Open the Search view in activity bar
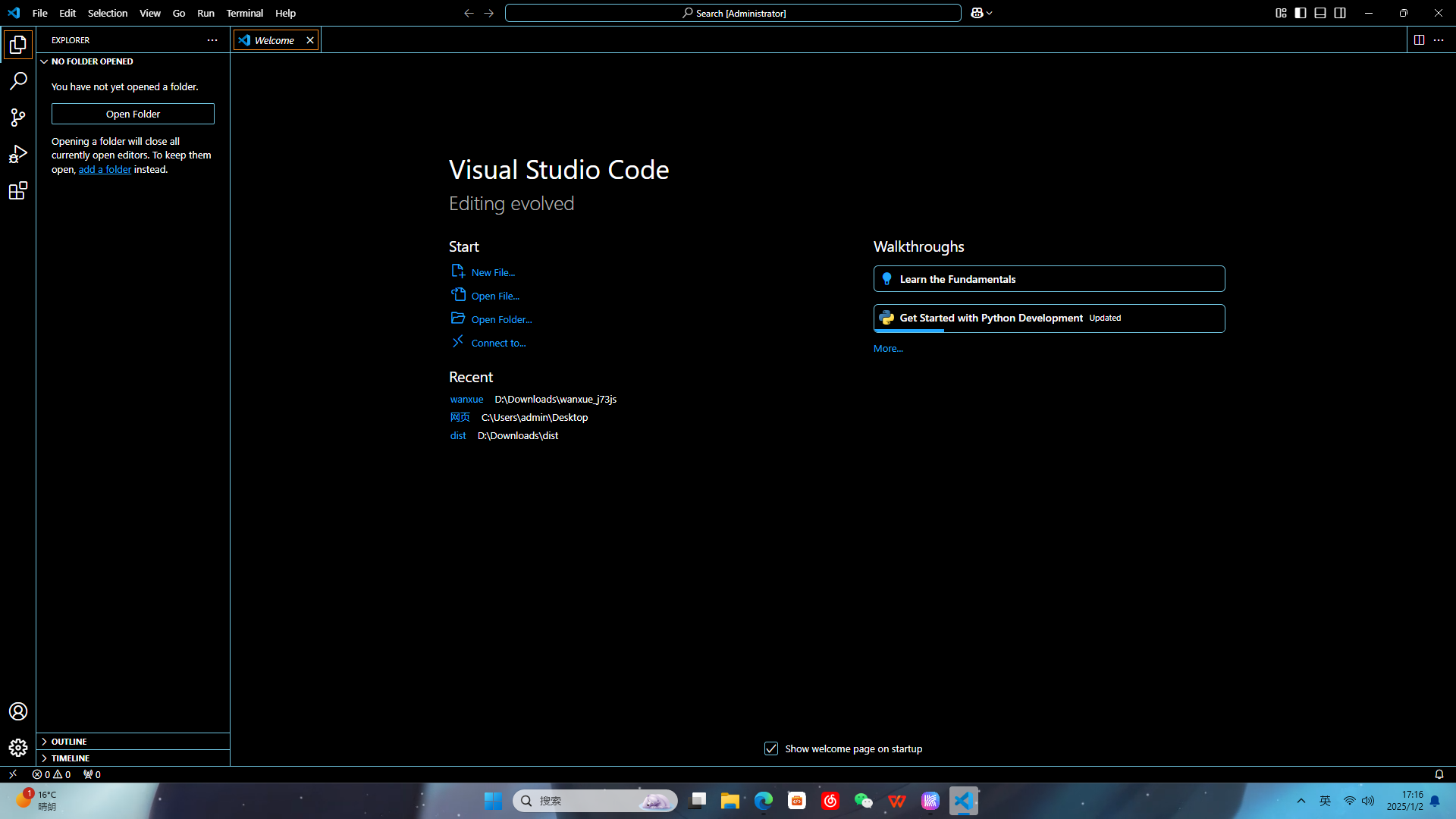The height and width of the screenshot is (819, 1456). 18,81
